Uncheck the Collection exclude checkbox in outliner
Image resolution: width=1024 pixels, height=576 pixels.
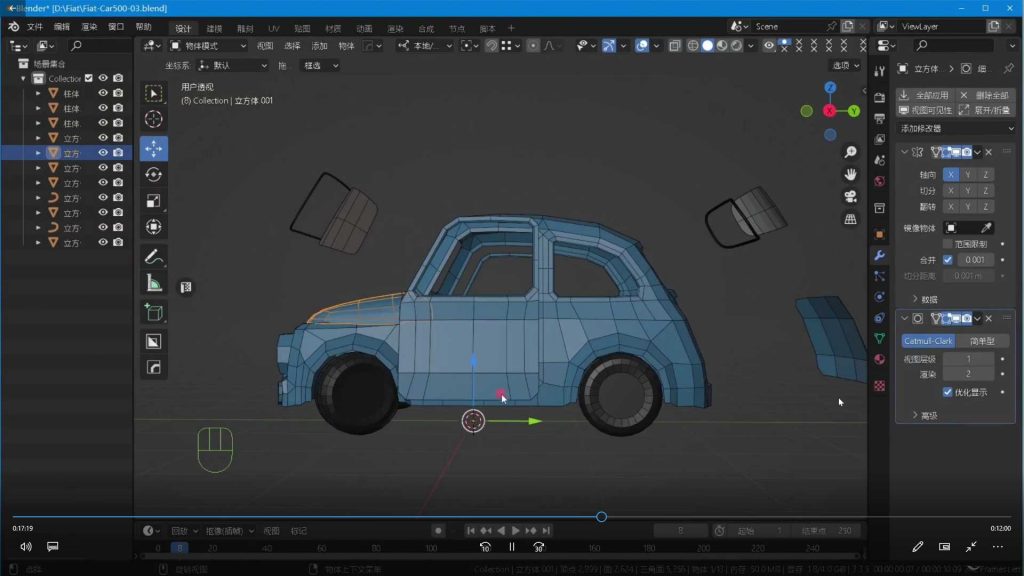click(89, 78)
